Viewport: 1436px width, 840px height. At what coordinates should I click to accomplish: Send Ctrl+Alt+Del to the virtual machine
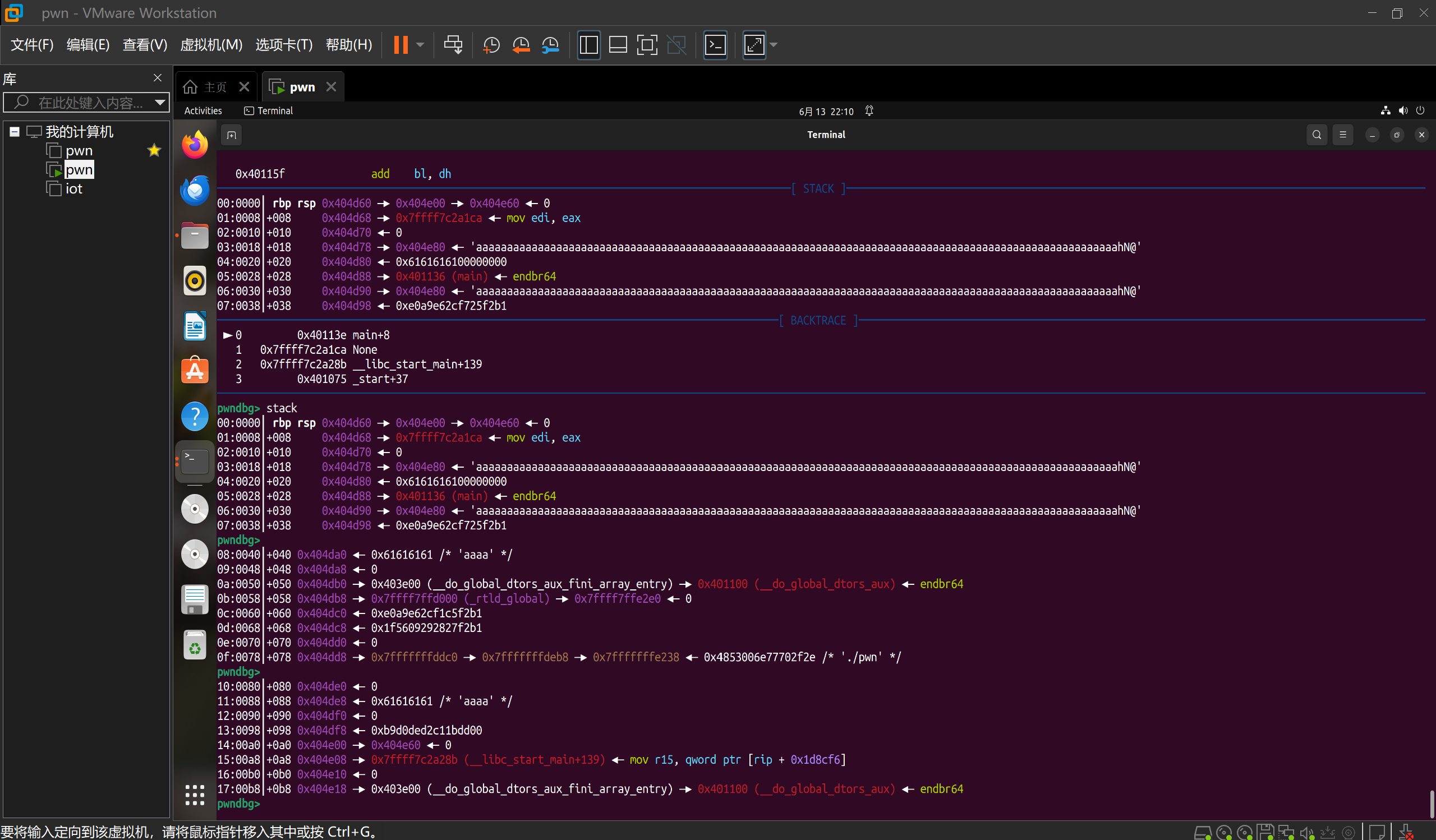tap(453, 44)
